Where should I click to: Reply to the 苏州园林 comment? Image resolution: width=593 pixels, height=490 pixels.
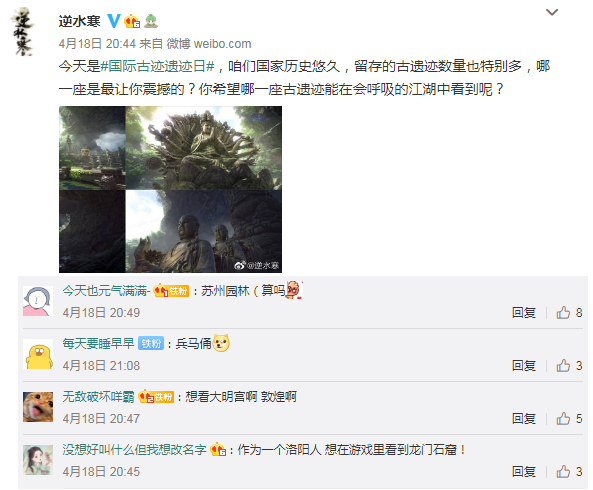[524, 313]
